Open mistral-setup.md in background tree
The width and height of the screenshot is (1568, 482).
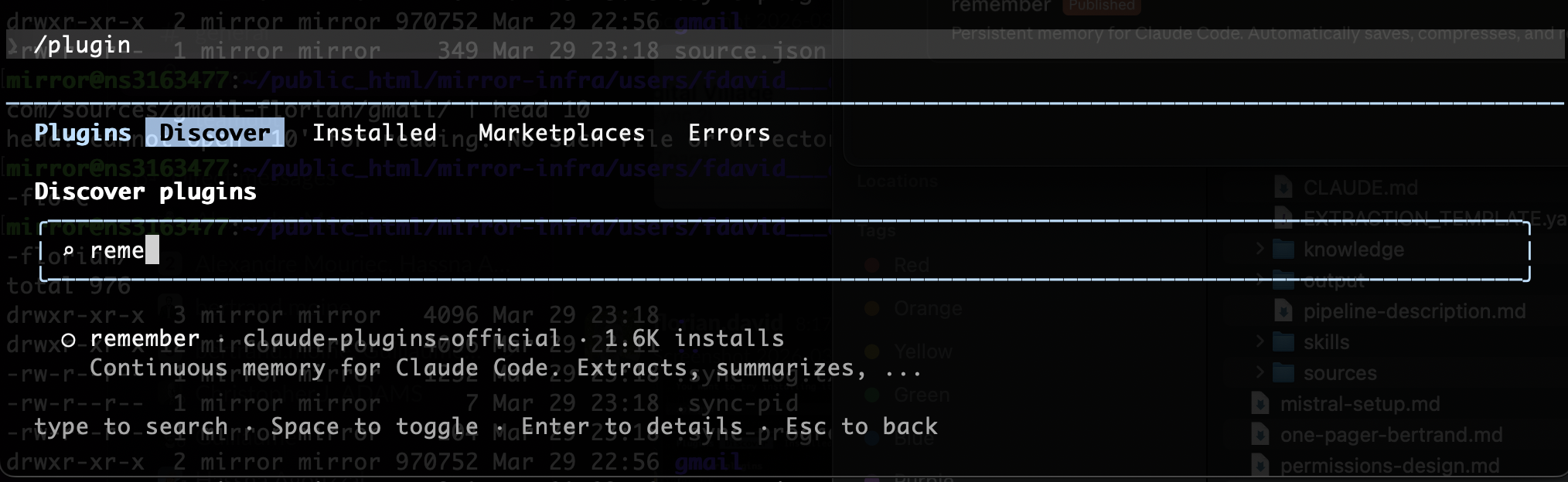click(1359, 405)
